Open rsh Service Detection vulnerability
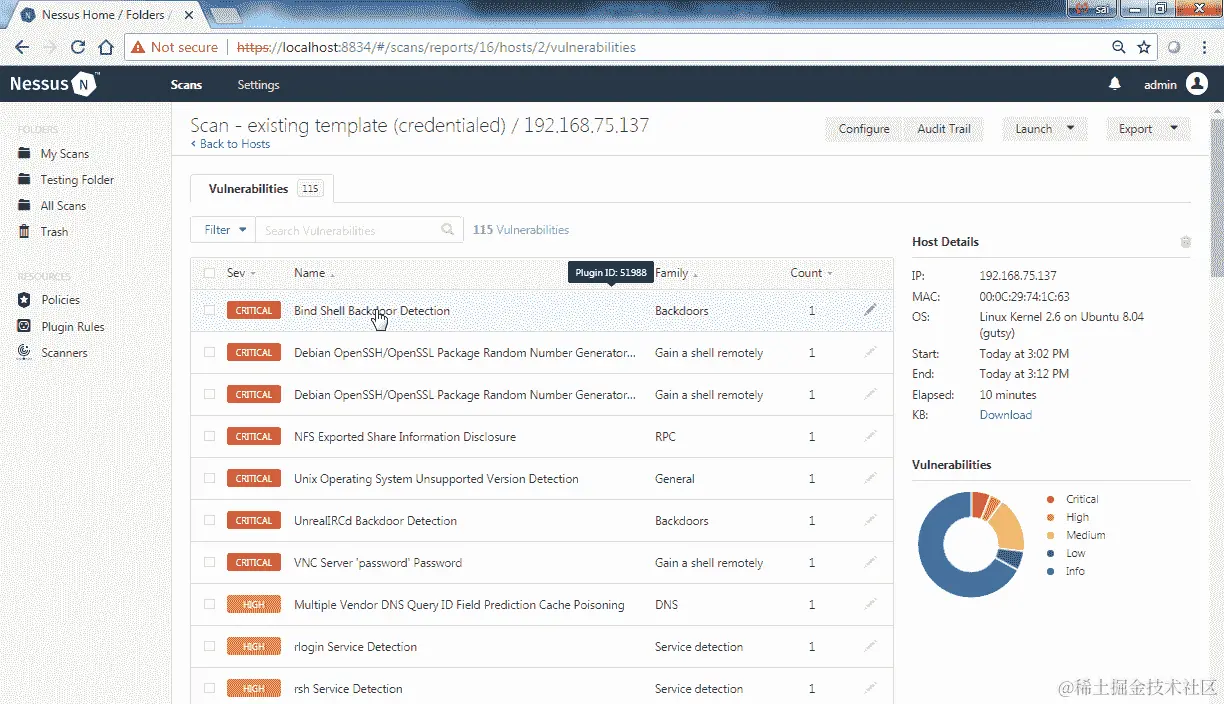The width and height of the screenshot is (1224, 704). [x=348, y=689]
